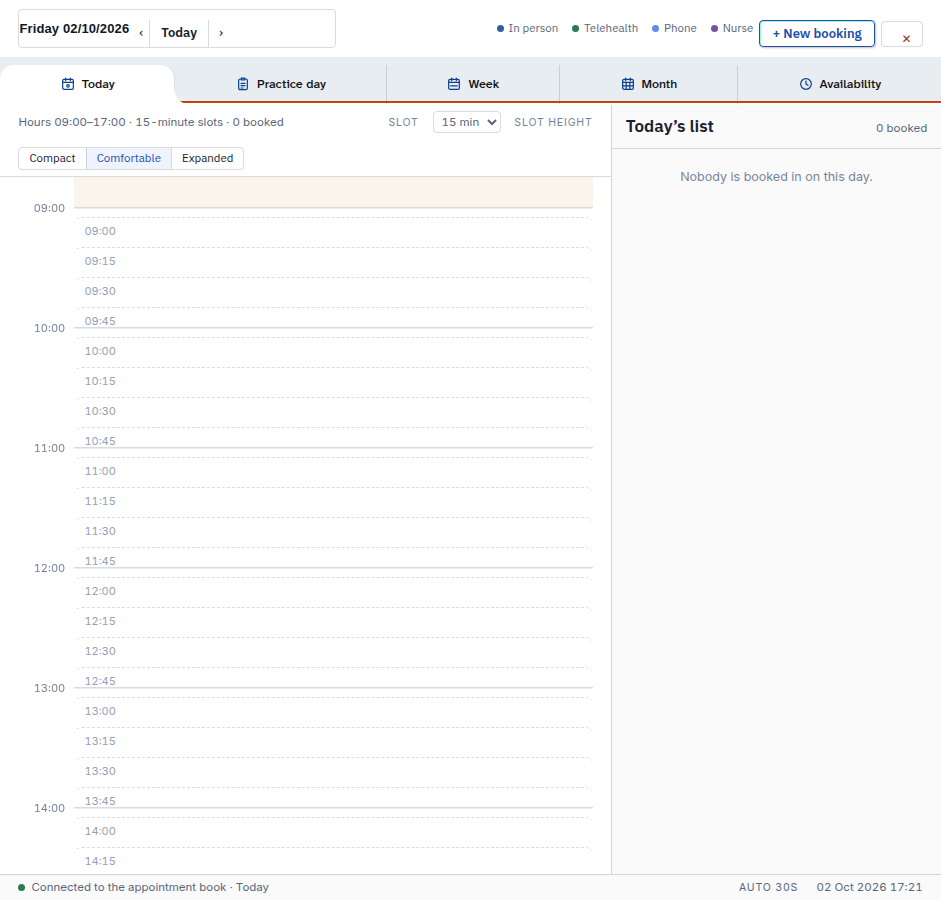941x900 pixels.
Task: Select the 13:30 appointment slot
Action: (334, 772)
